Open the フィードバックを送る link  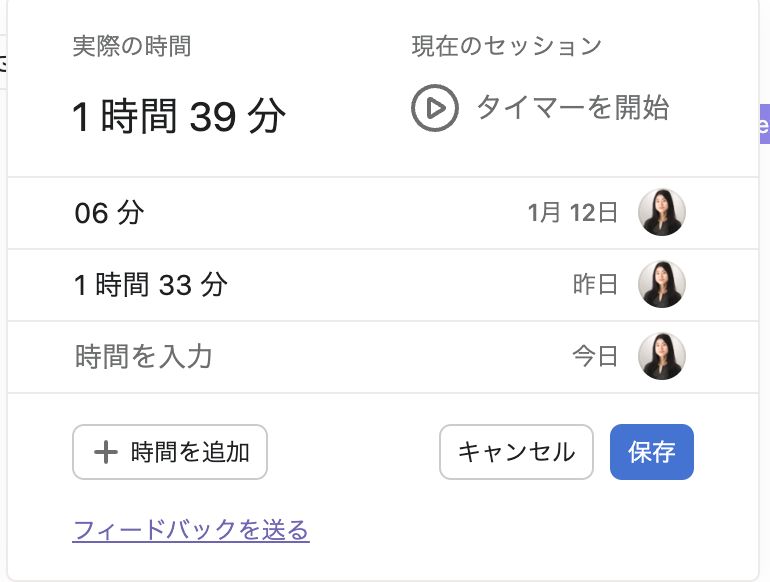191,530
